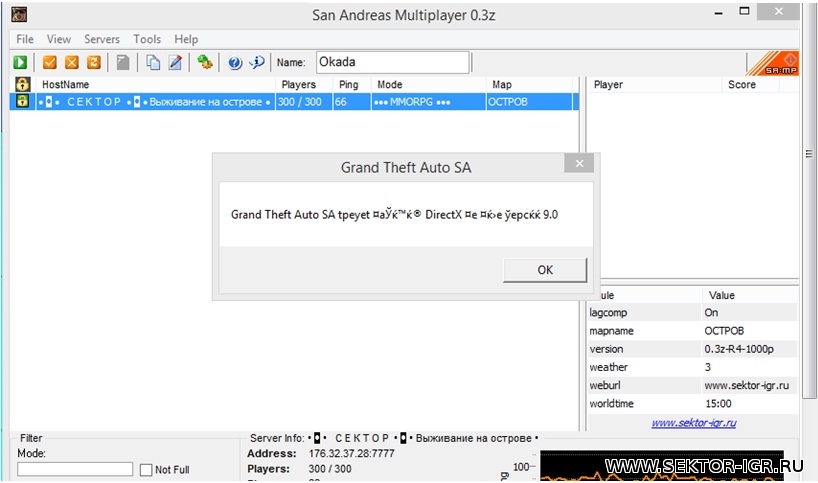Click the Value column header in rules
Screen dimensions: 818x483
tap(749, 295)
